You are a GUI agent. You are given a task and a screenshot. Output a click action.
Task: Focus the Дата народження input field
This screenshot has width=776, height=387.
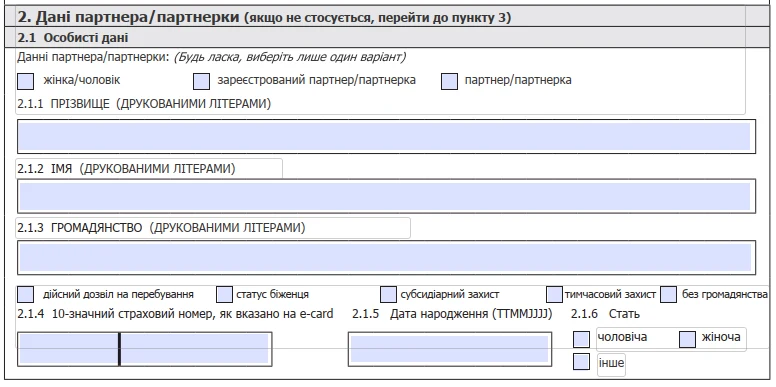click(450, 349)
